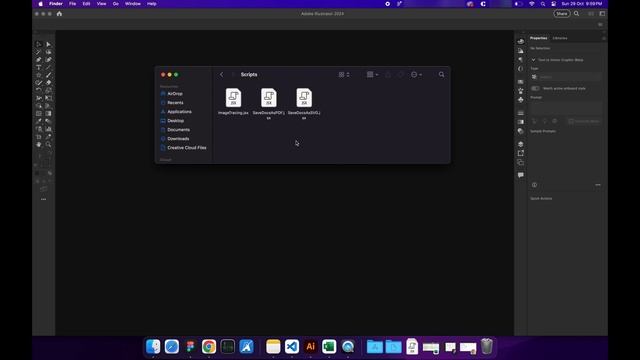Click the Finder share toolbar icon
This screenshot has height=360, width=640.
tap(388, 75)
